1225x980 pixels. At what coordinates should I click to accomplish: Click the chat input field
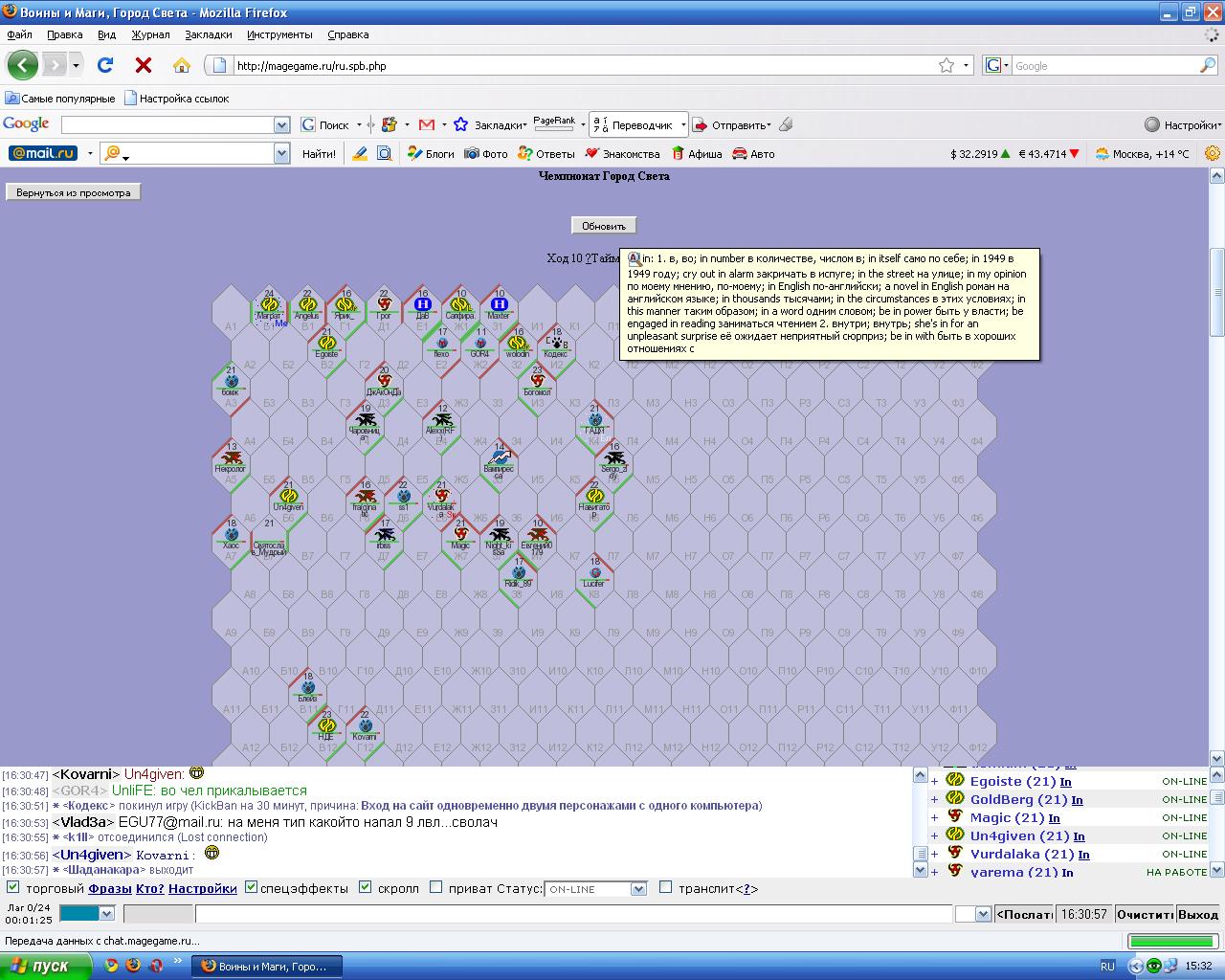tap(574, 914)
